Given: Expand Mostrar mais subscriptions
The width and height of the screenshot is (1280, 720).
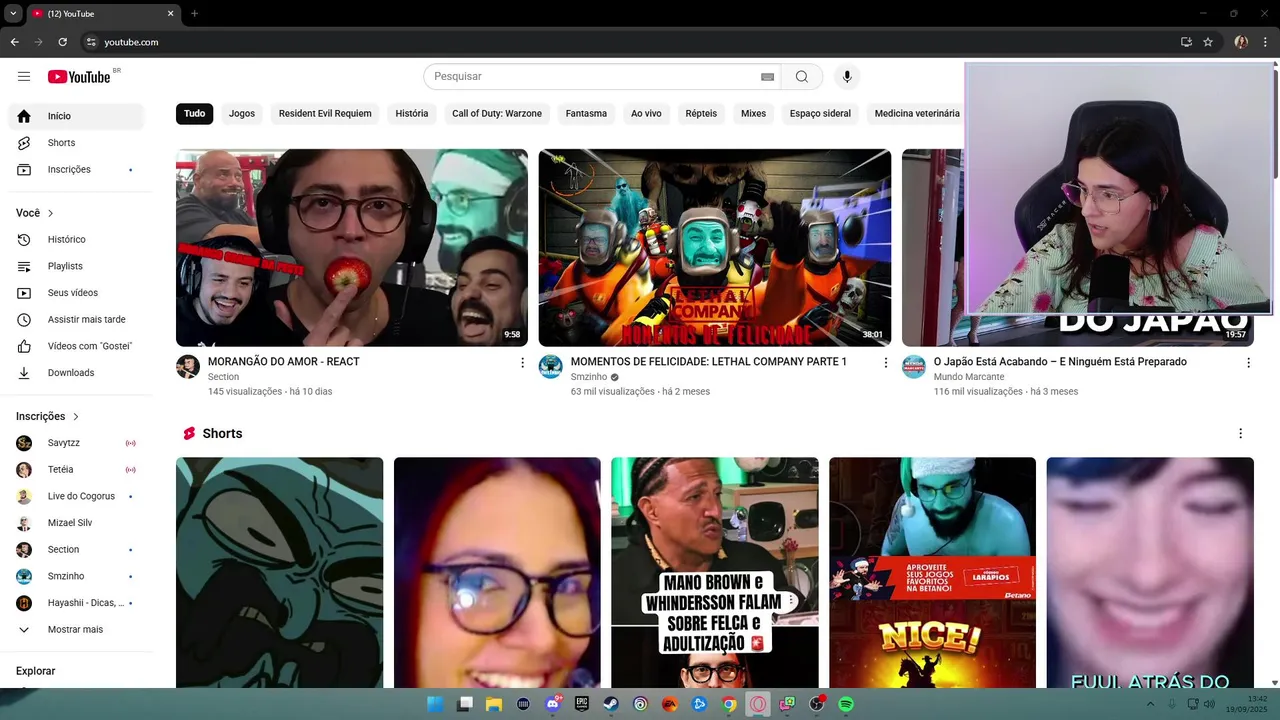Looking at the screenshot, I should click(x=76, y=630).
